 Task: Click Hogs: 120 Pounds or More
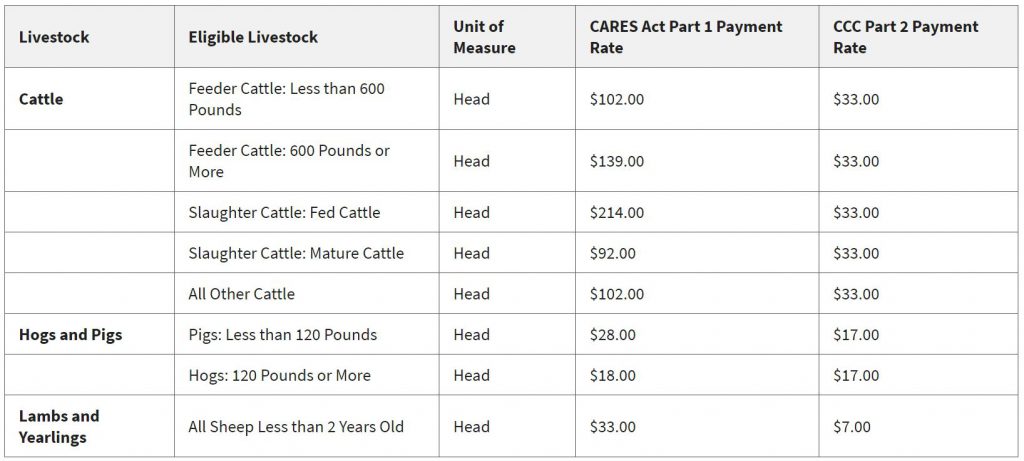[279, 376]
